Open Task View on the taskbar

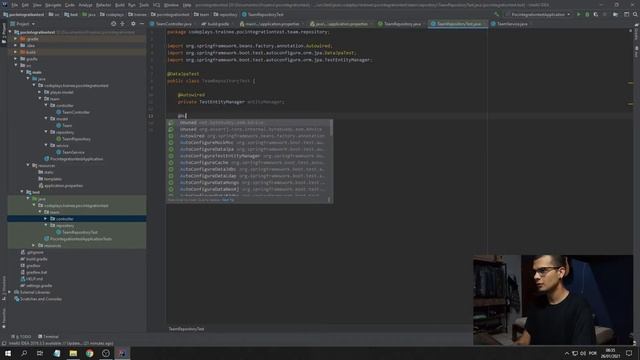click(x=40, y=353)
